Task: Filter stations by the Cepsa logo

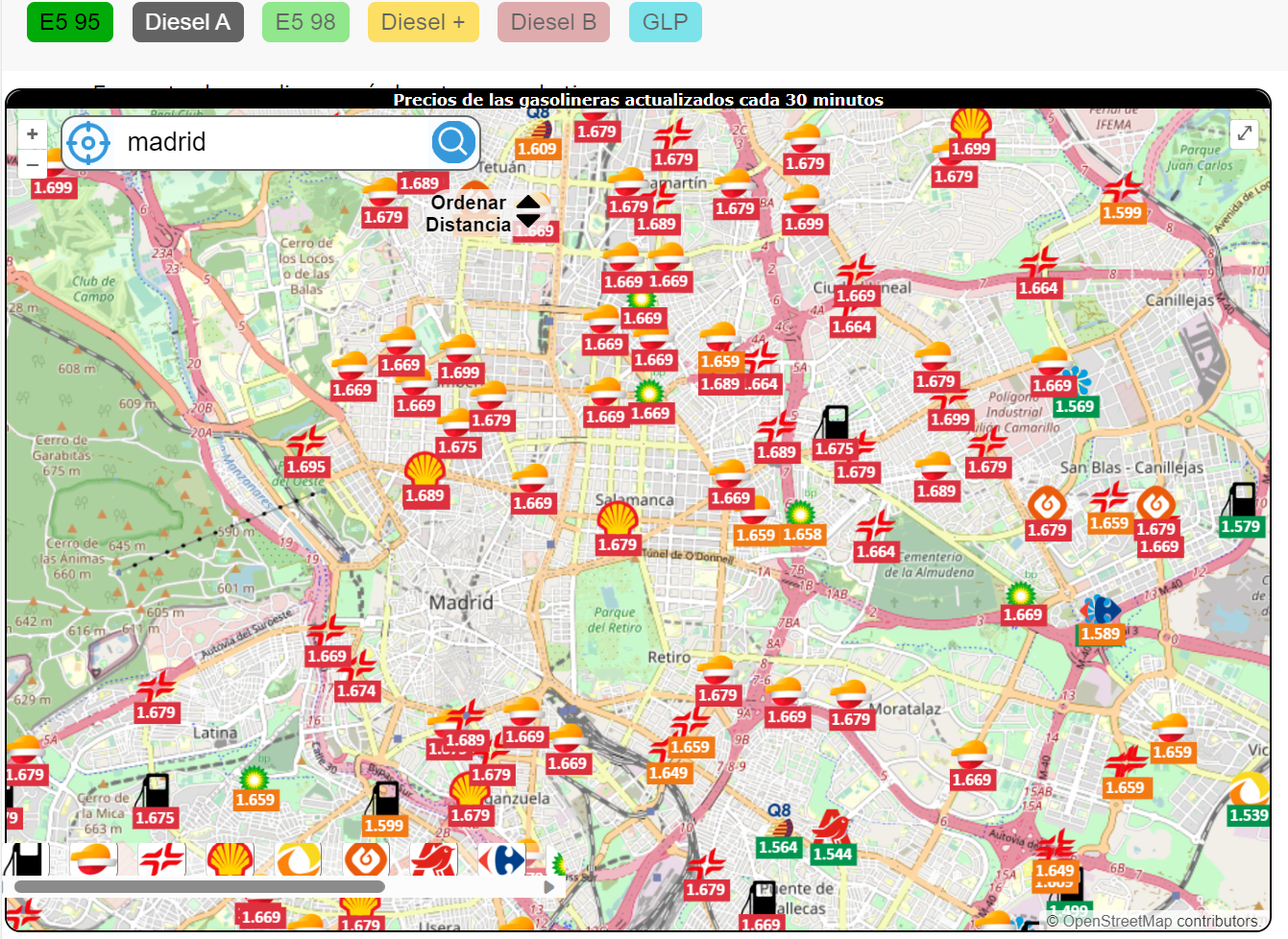Action: [x=161, y=859]
